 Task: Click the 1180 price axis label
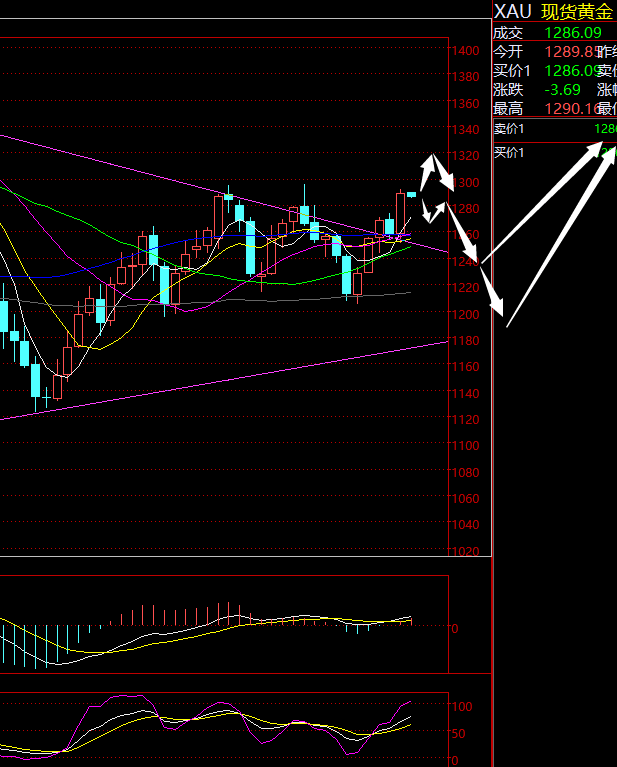[465, 340]
